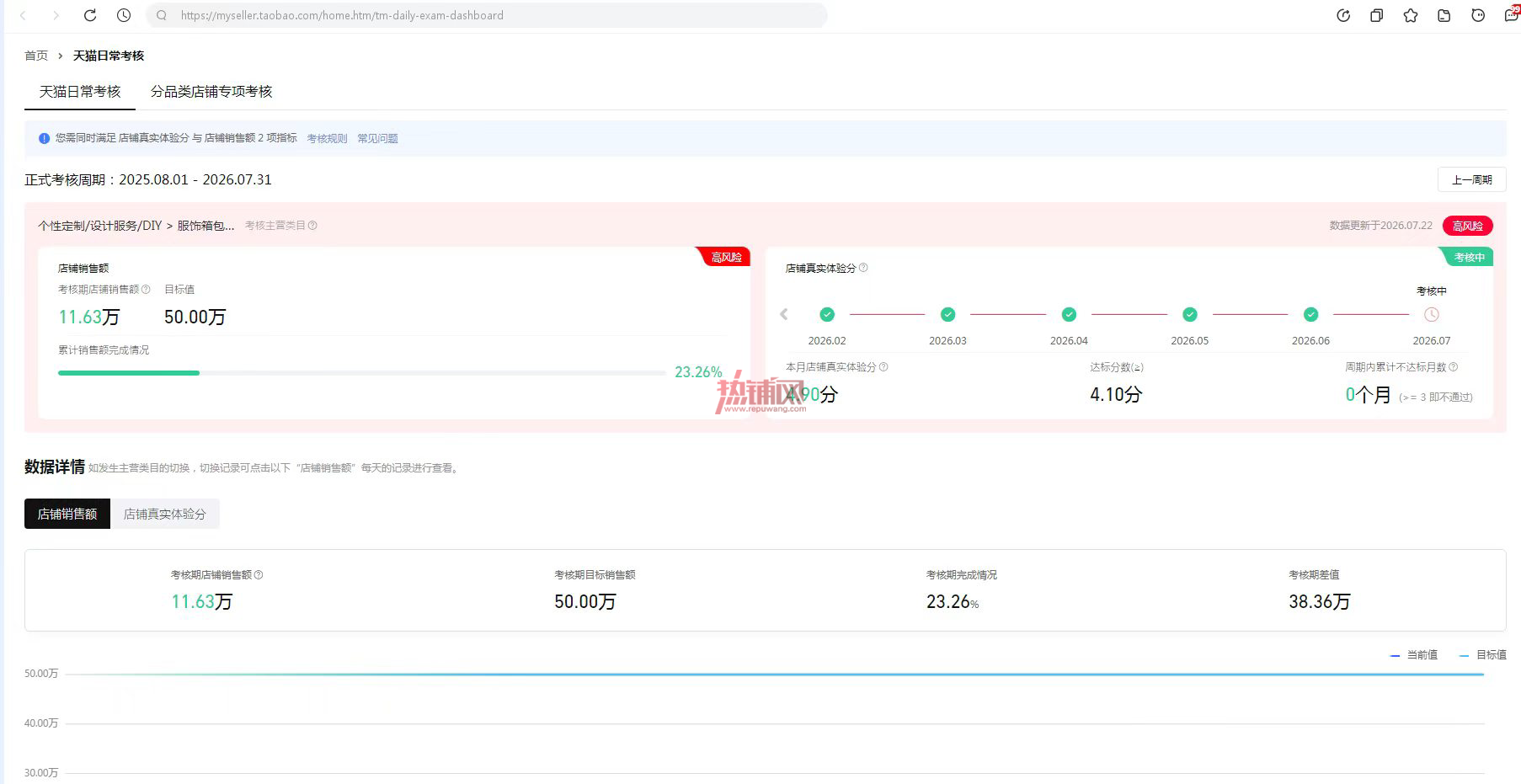Open help icon beside 考核主营类目

click(x=312, y=226)
